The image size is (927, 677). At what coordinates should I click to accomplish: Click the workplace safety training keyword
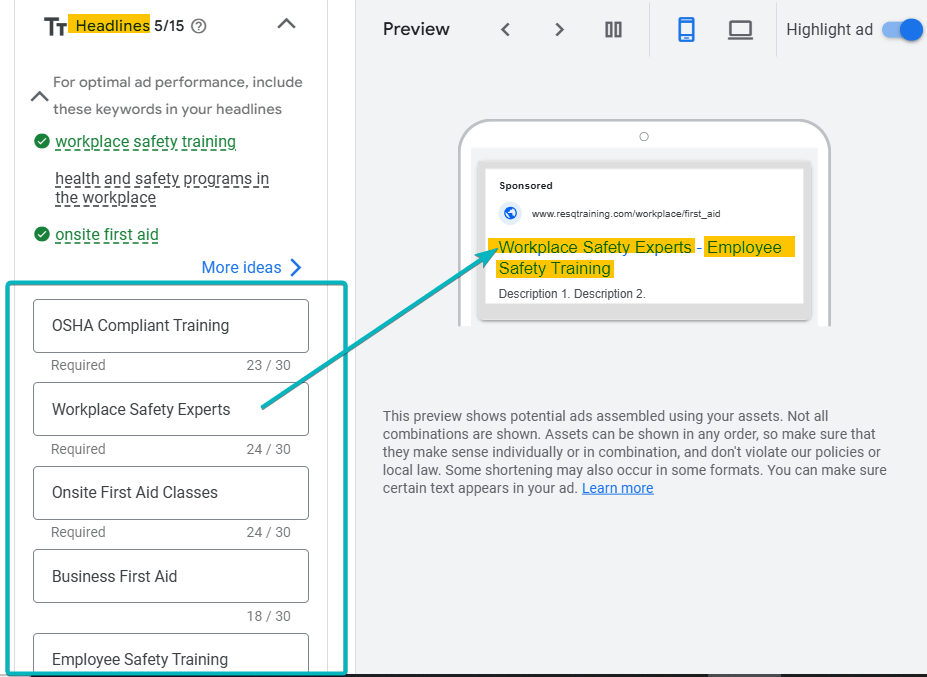(x=145, y=142)
